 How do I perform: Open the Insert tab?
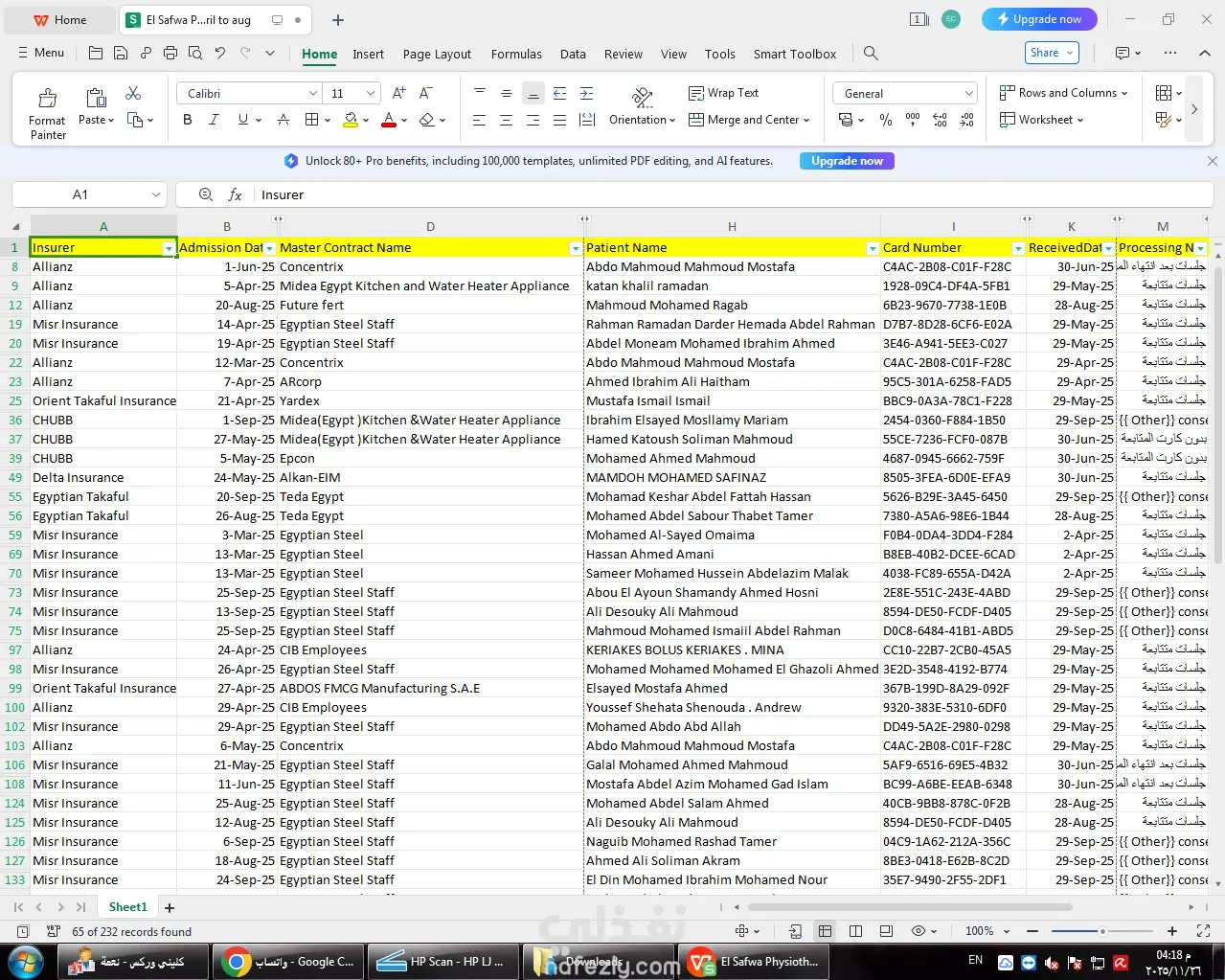click(368, 54)
